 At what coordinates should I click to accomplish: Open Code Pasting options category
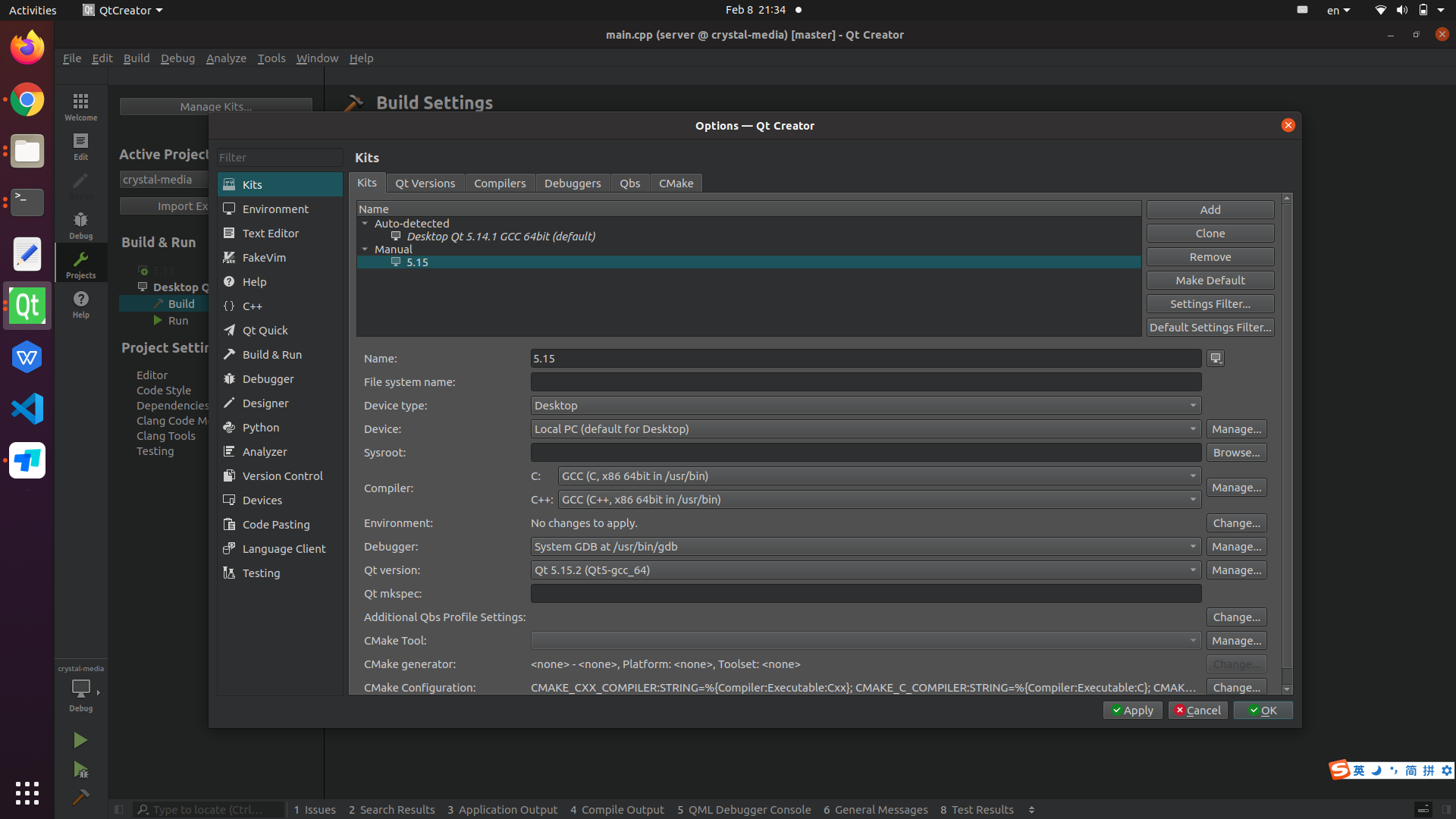coord(280,525)
